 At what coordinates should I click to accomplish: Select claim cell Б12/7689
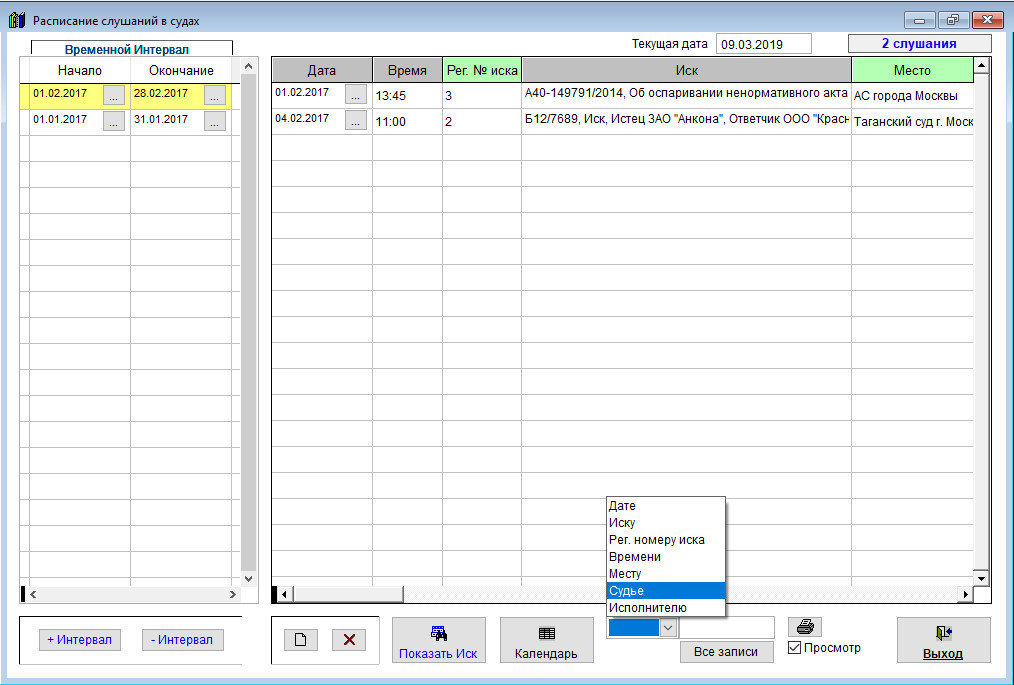[x=686, y=122]
